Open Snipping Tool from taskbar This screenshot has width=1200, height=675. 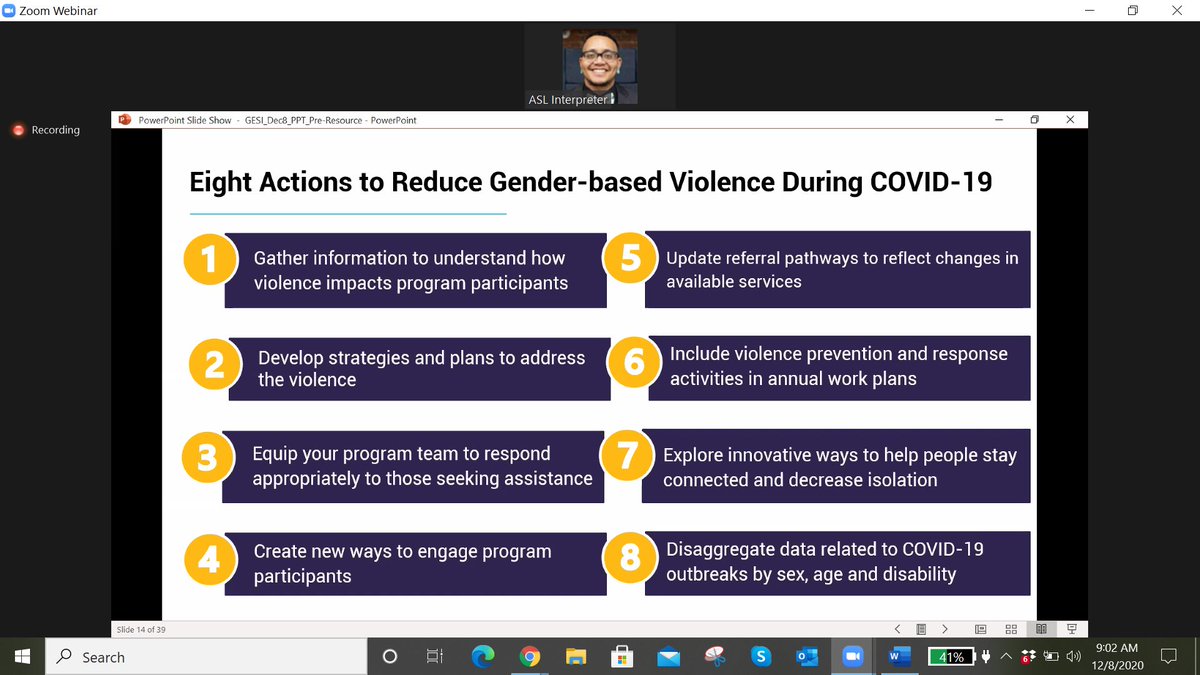(714, 656)
